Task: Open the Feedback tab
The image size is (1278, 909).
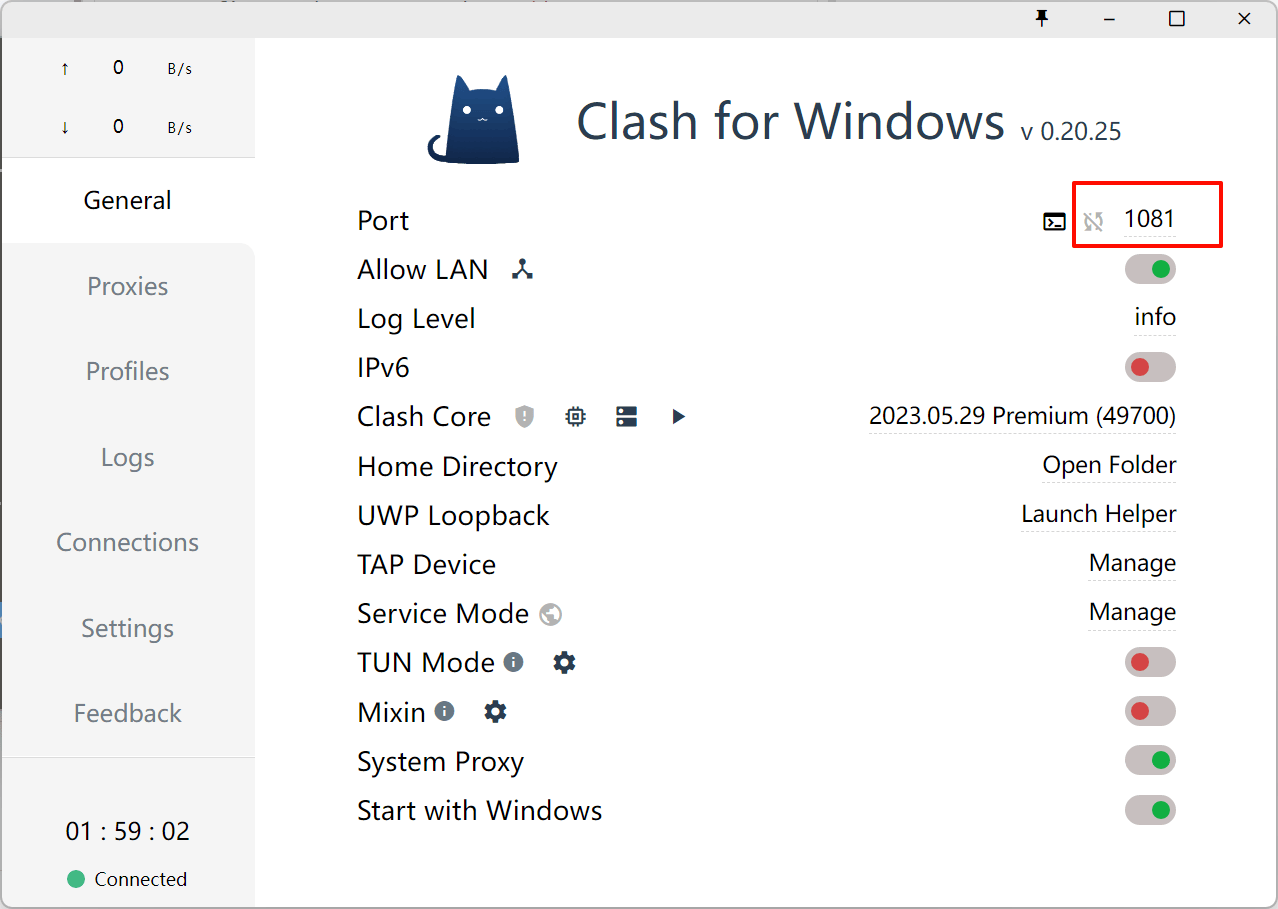Action: (128, 713)
